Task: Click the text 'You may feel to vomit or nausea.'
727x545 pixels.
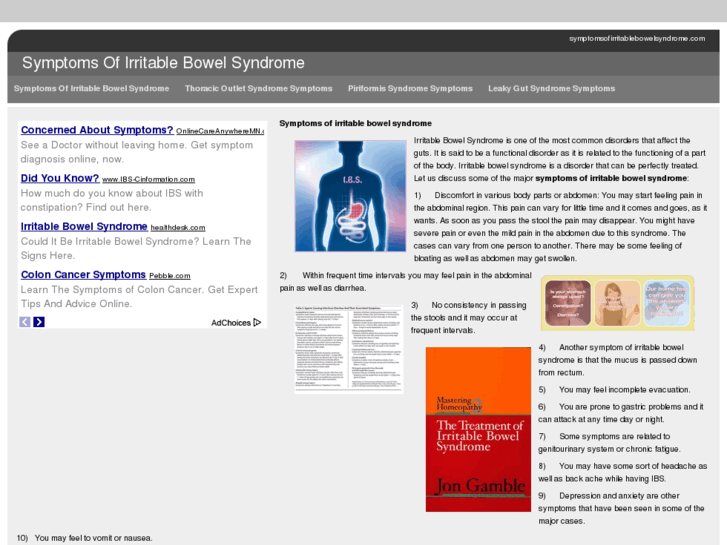Action: click(x=93, y=538)
